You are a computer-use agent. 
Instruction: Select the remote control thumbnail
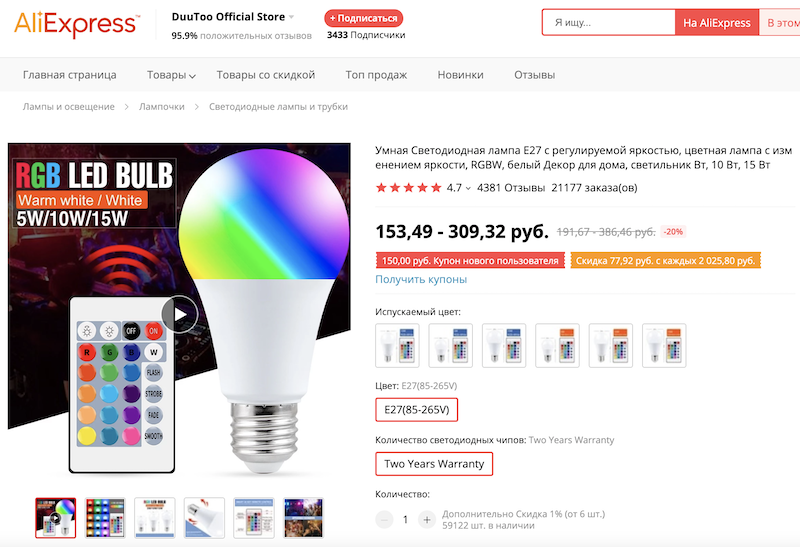[253, 517]
